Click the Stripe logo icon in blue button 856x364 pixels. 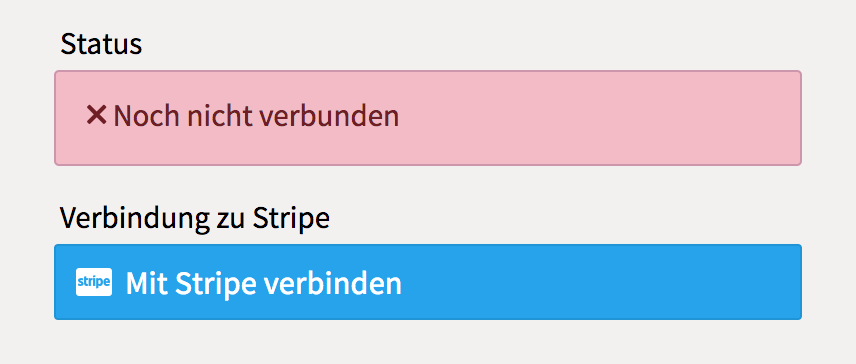(94, 282)
